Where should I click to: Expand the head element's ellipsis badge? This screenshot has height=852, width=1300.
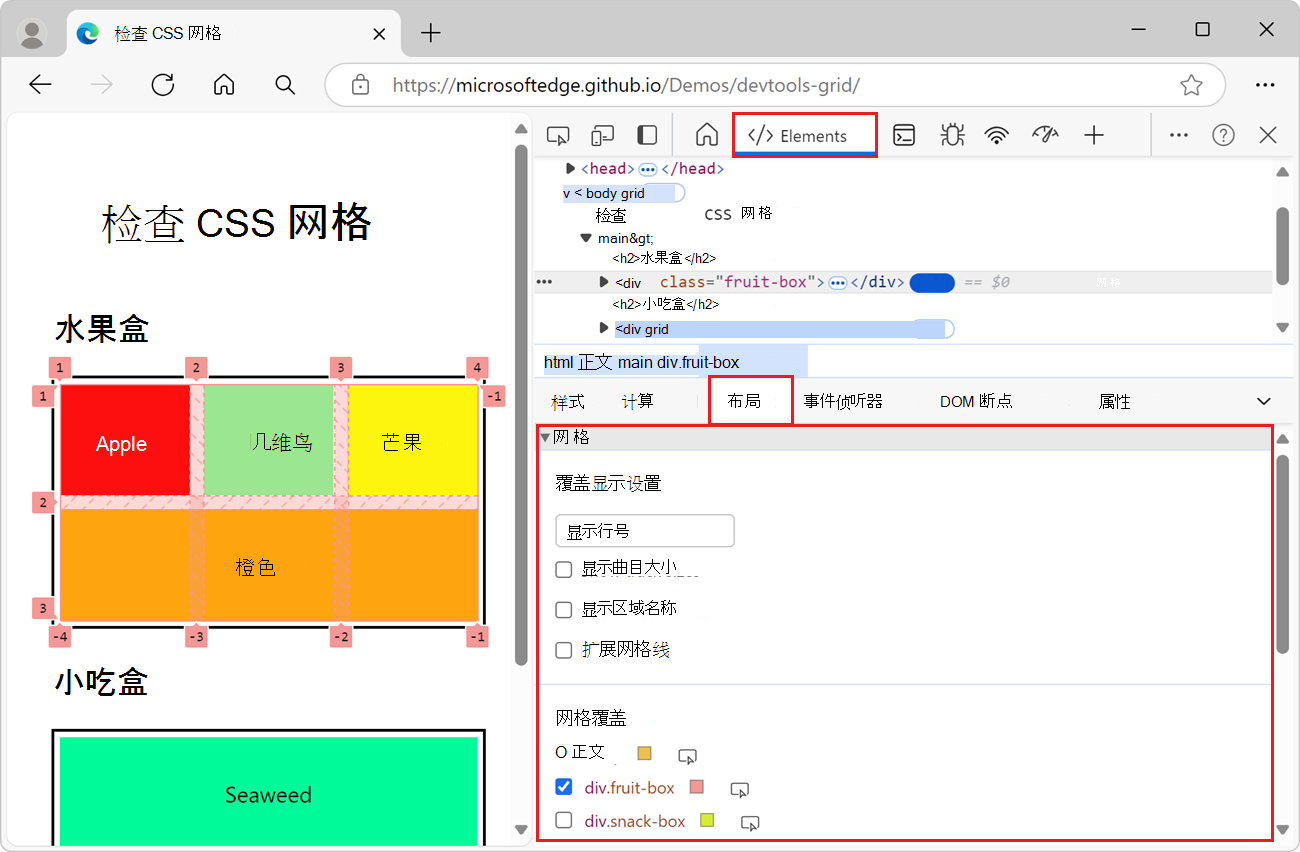[x=648, y=169]
